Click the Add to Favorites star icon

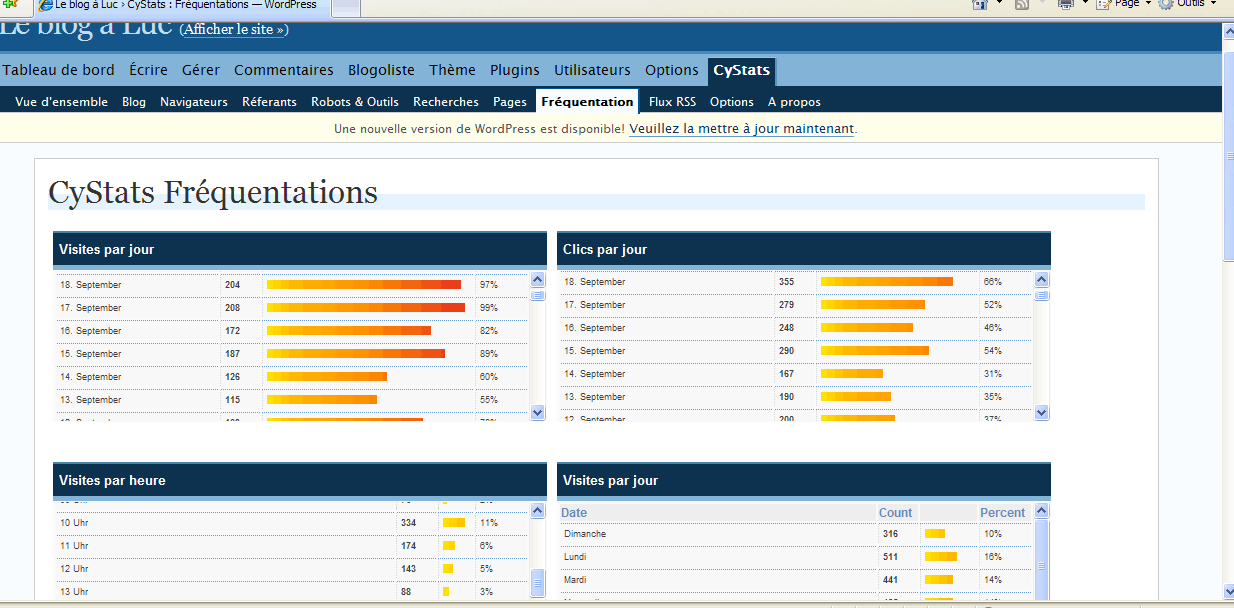click(11, 5)
